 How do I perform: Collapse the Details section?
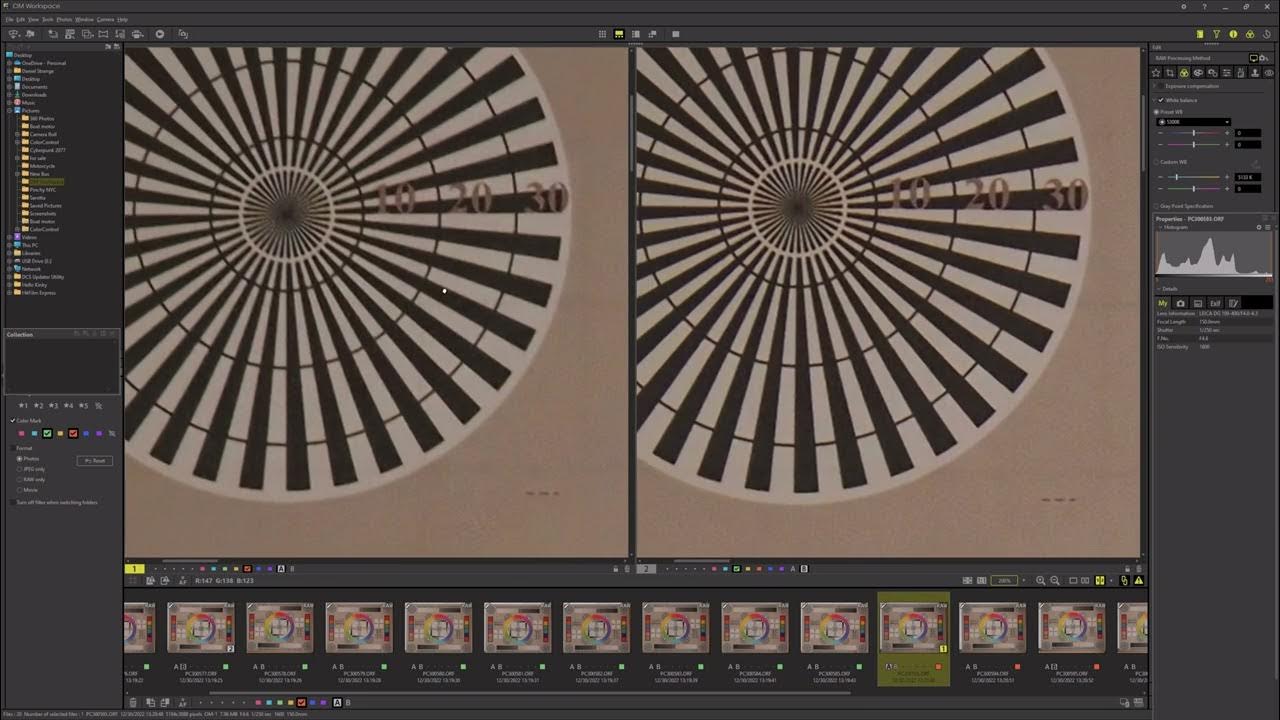pos(1158,289)
